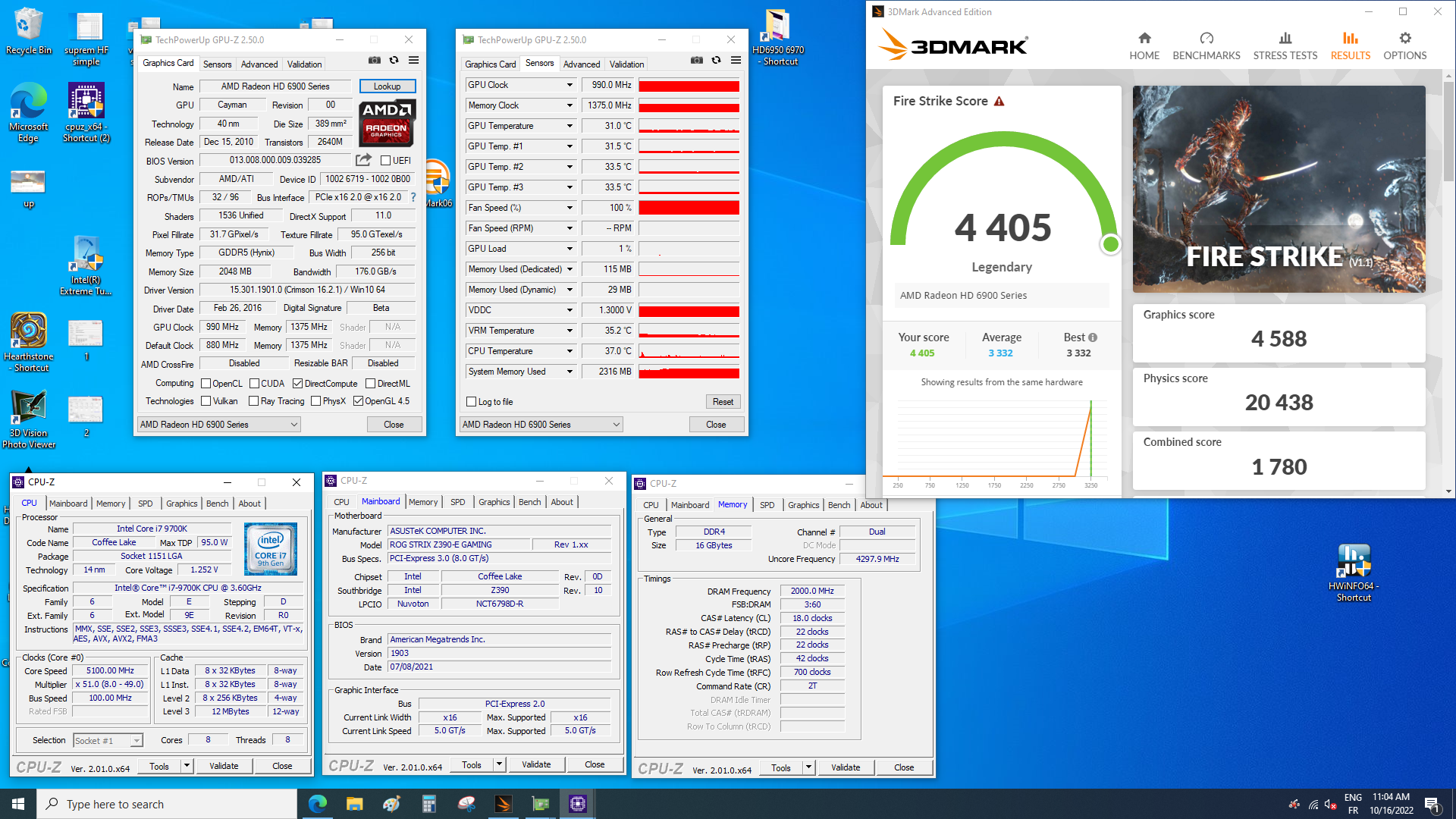
Task: Open hamburger menu in left GPU-Z window
Action: coord(413,60)
